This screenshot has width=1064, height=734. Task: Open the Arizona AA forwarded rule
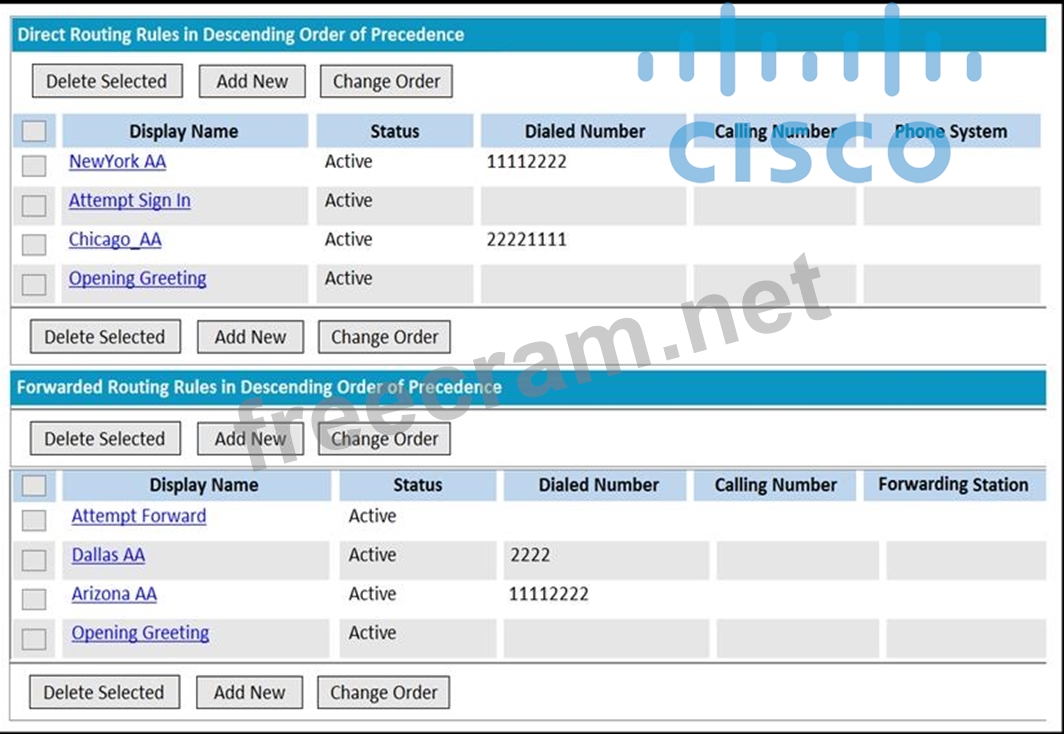(x=114, y=594)
